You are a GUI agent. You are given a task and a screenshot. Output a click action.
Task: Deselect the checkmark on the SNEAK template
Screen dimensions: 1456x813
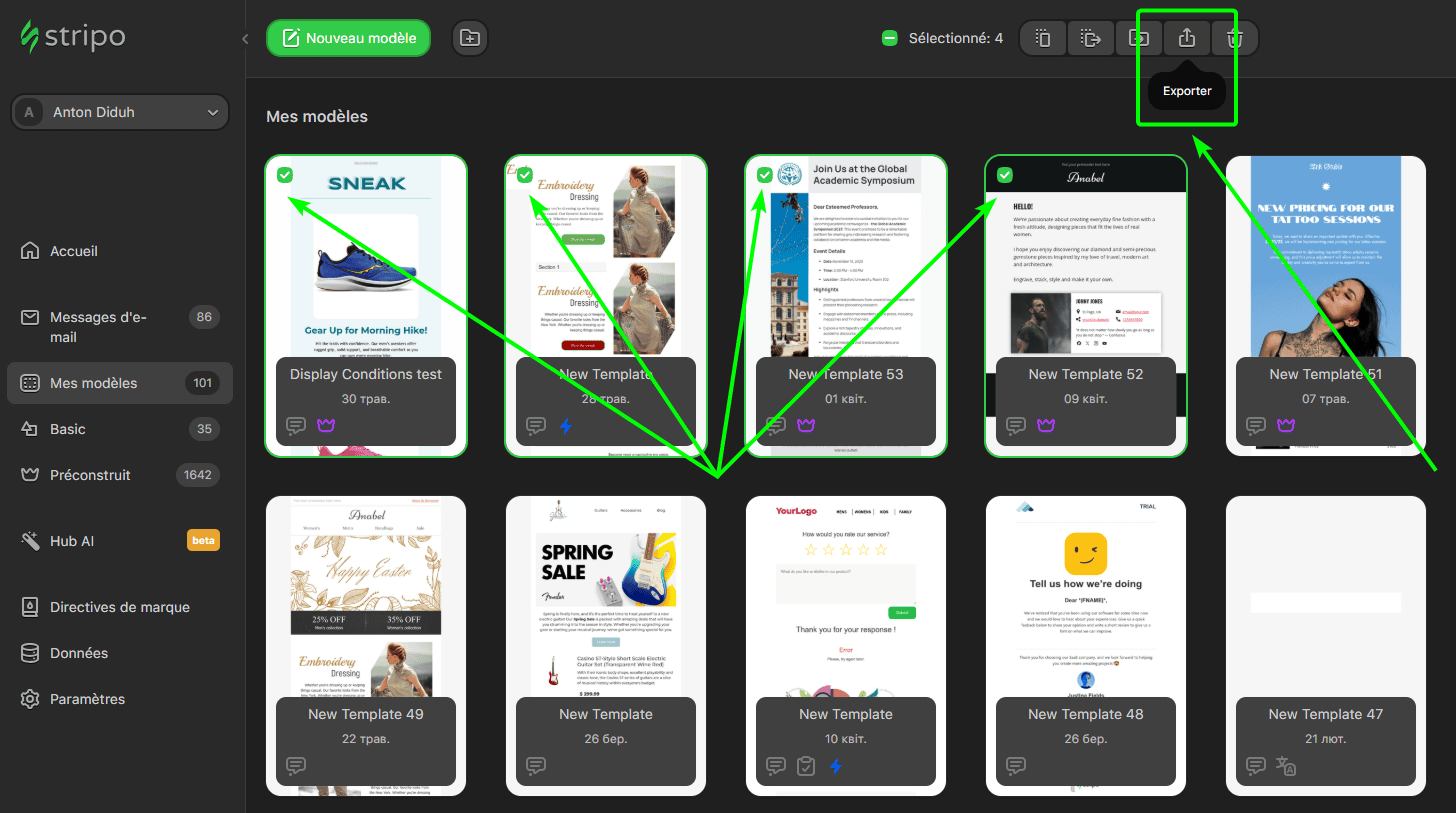[x=285, y=174]
